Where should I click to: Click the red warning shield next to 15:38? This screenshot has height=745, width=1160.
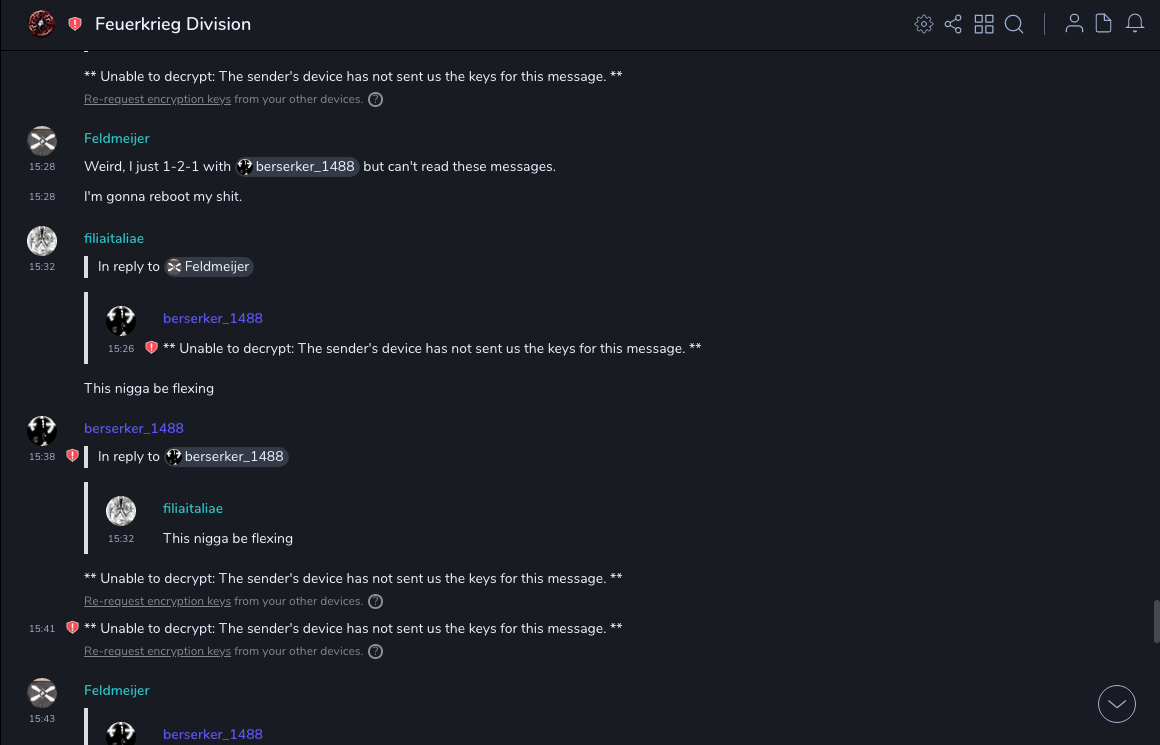pos(72,456)
